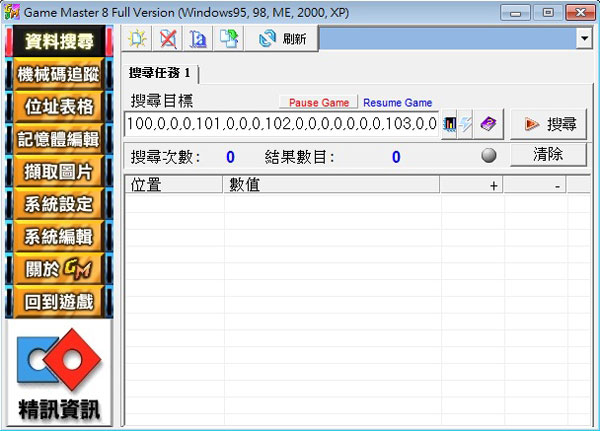Click the Resume Game link
The height and width of the screenshot is (431, 600).
pyautogui.click(x=397, y=103)
